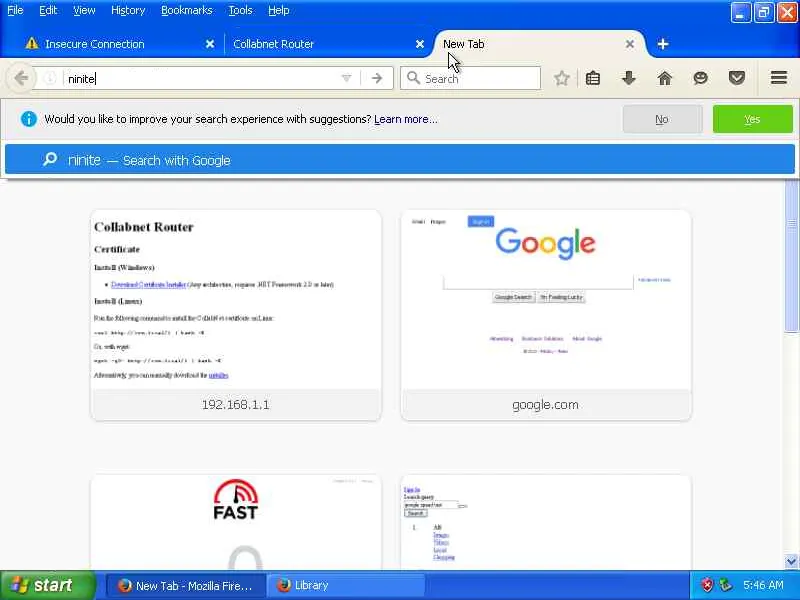Click the magnifier icon in Search box
This screenshot has width=800, height=600.
click(413, 78)
